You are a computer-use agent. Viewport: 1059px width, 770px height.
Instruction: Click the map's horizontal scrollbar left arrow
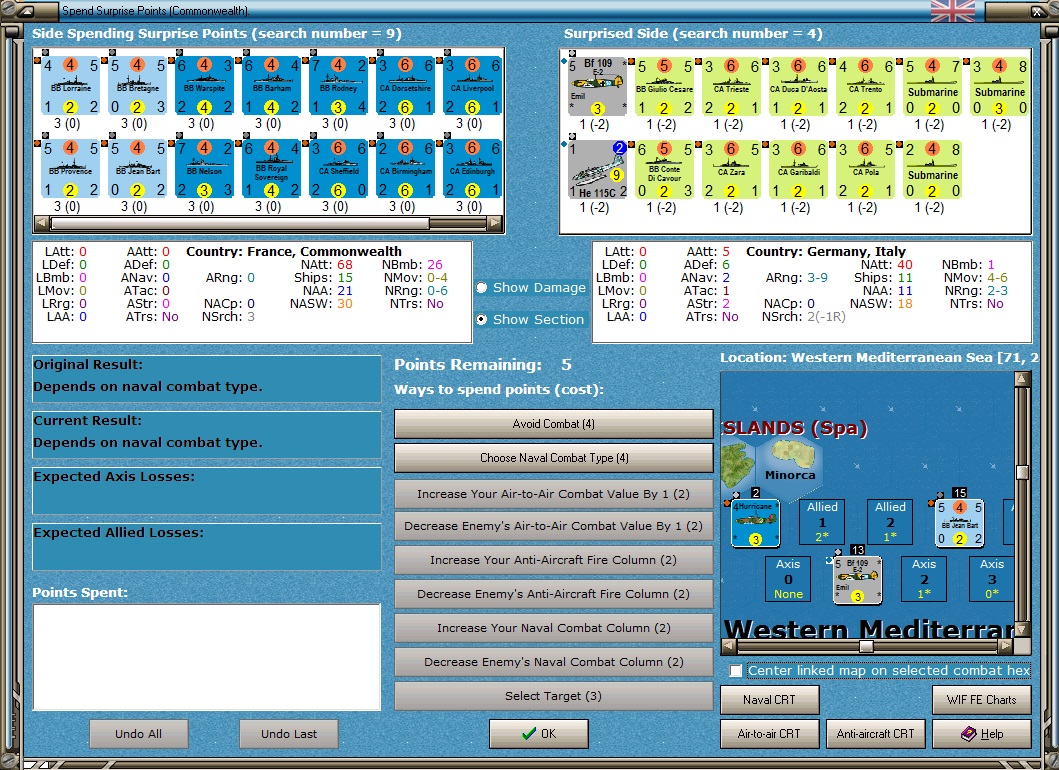[x=729, y=646]
